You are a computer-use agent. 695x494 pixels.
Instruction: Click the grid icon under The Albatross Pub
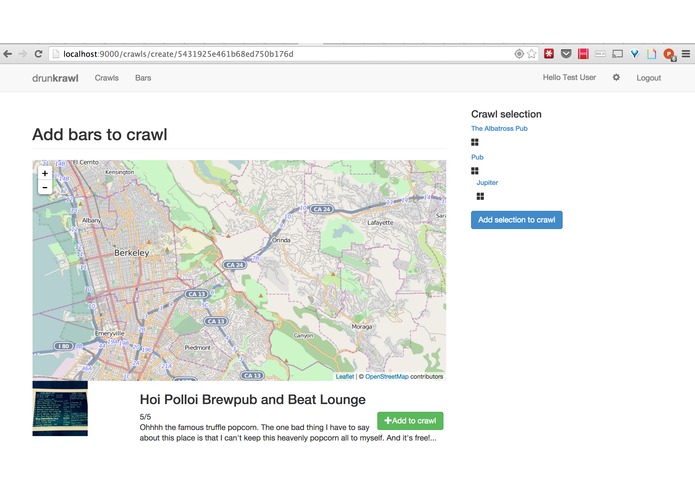(x=475, y=142)
